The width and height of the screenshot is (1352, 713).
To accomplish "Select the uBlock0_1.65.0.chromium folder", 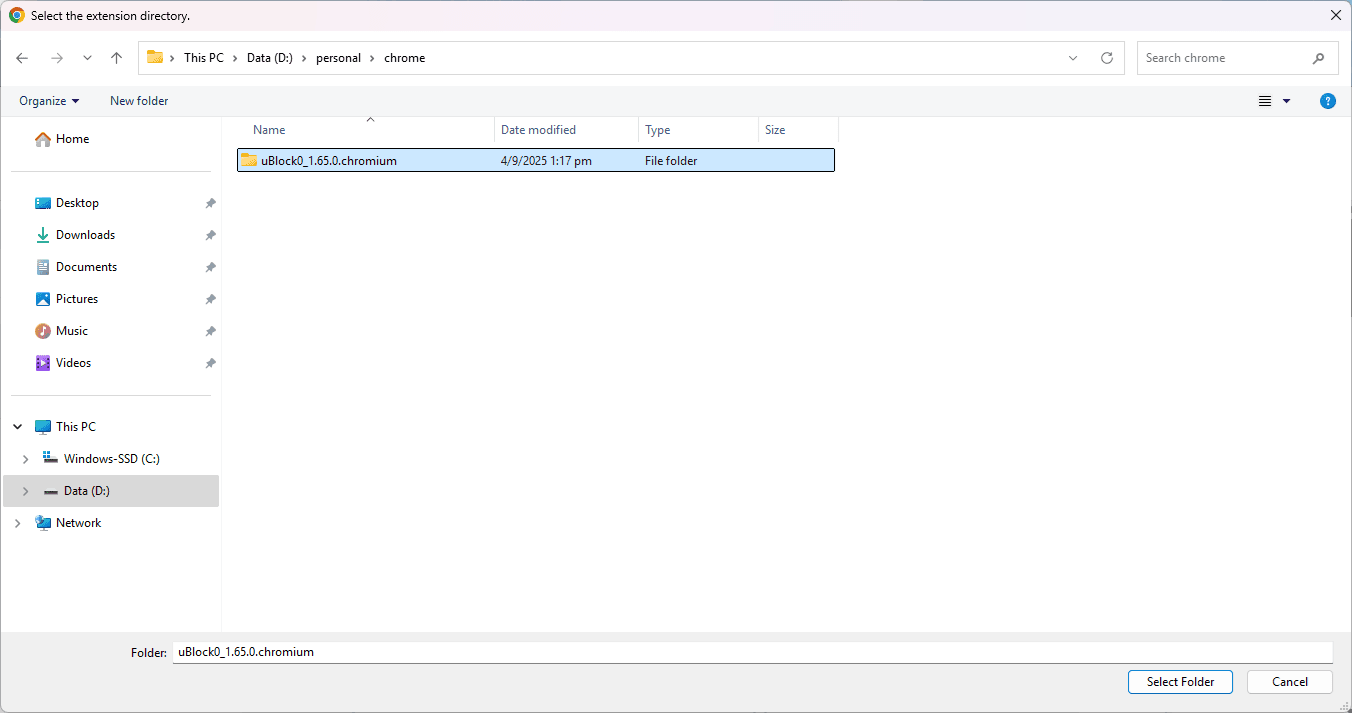I will [536, 160].
